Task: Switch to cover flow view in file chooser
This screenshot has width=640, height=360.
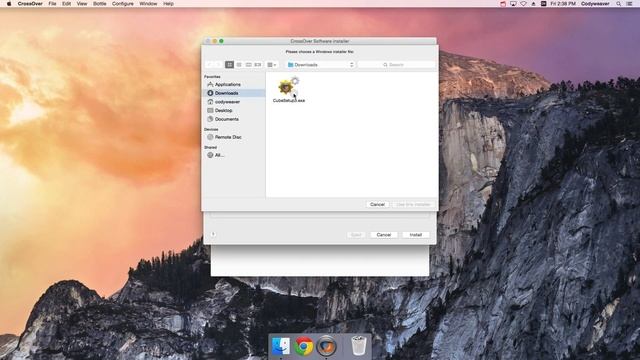Action: [x=258, y=64]
